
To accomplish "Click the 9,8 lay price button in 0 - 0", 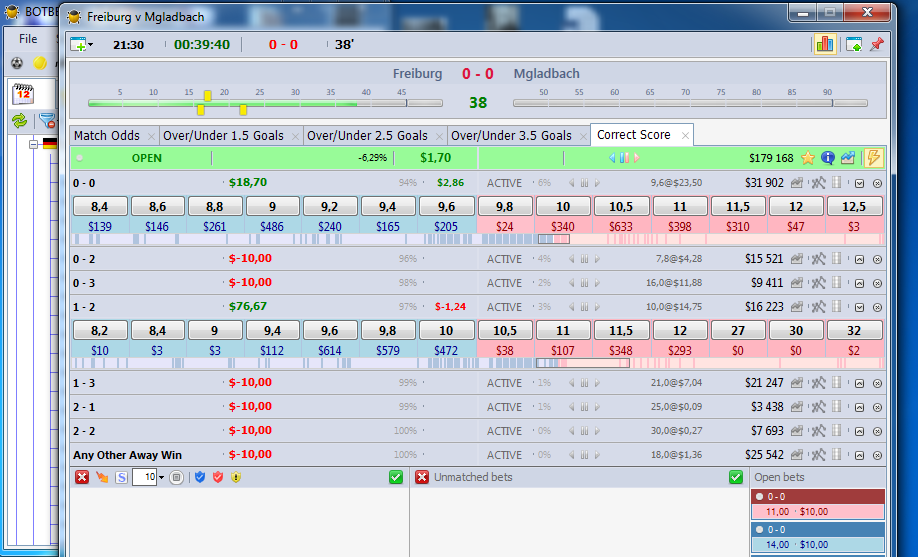I will tap(504, 206).
